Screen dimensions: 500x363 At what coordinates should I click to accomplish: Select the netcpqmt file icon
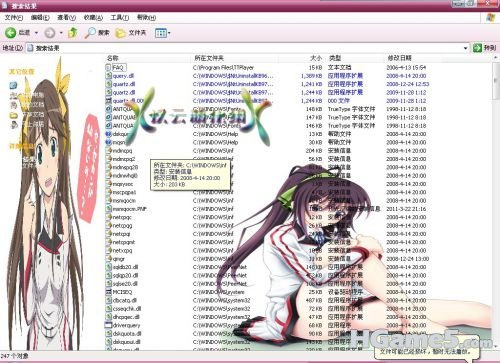108,242
